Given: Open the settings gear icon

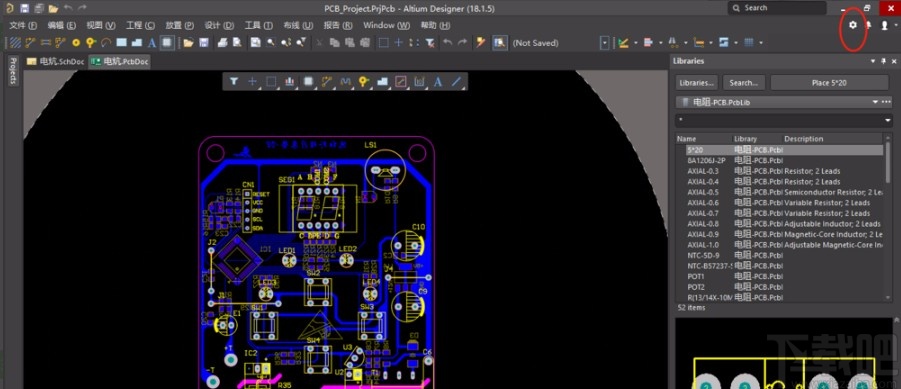Looking at the screenshot, I should pyautogui.click(x=853, y=25).
